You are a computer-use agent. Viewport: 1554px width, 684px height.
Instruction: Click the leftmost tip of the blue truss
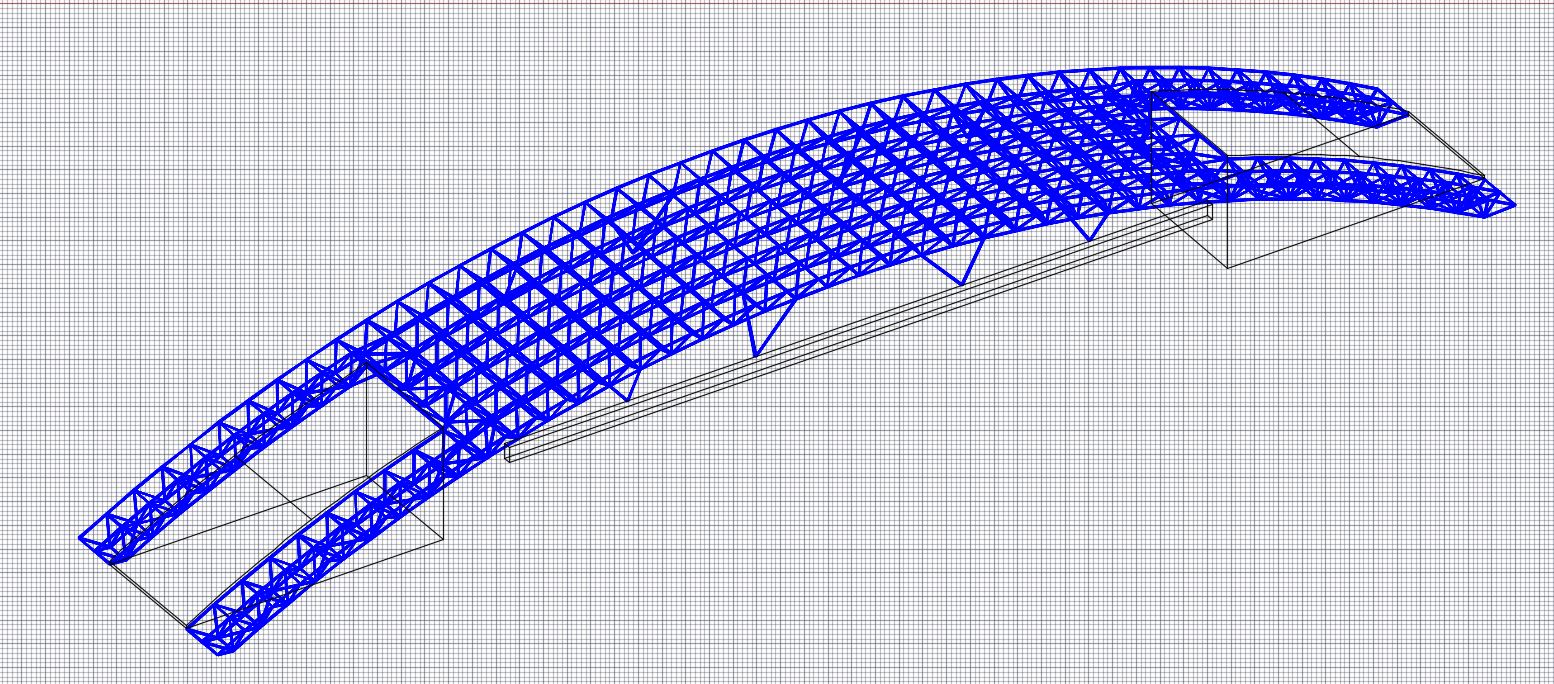[82, 538]
